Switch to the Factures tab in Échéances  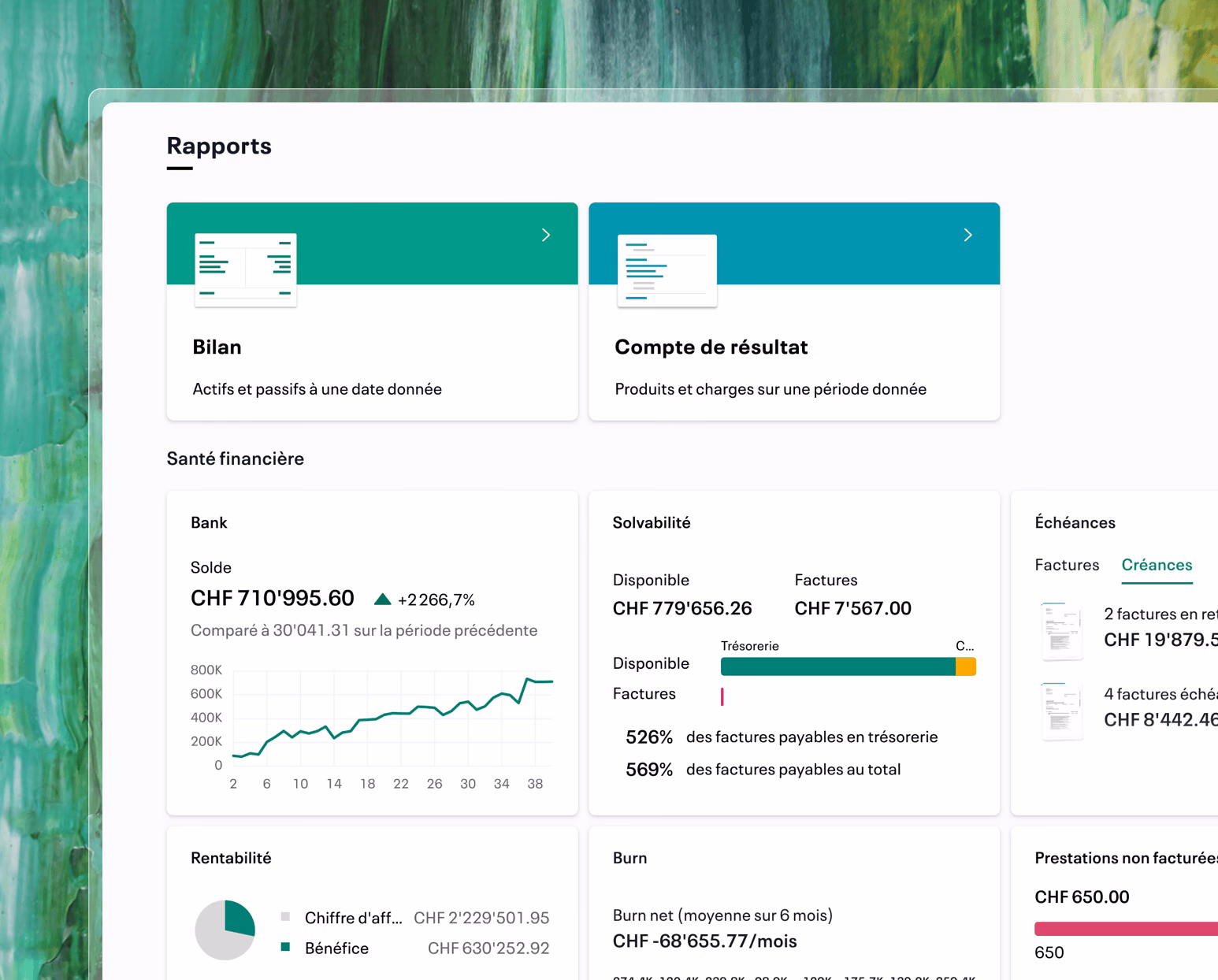pyautogui.click(x=1067, y=565)
